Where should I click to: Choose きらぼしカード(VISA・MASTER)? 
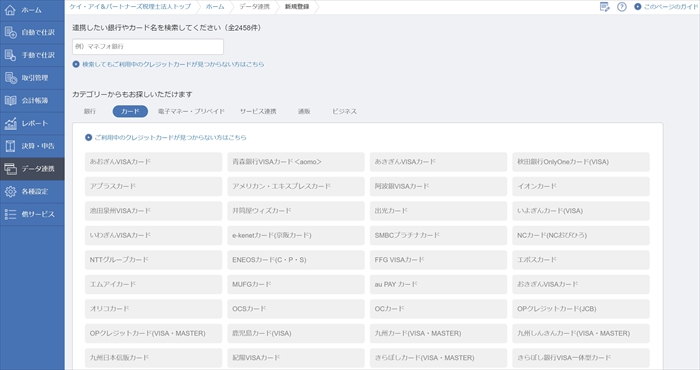[x=438, y=358]
